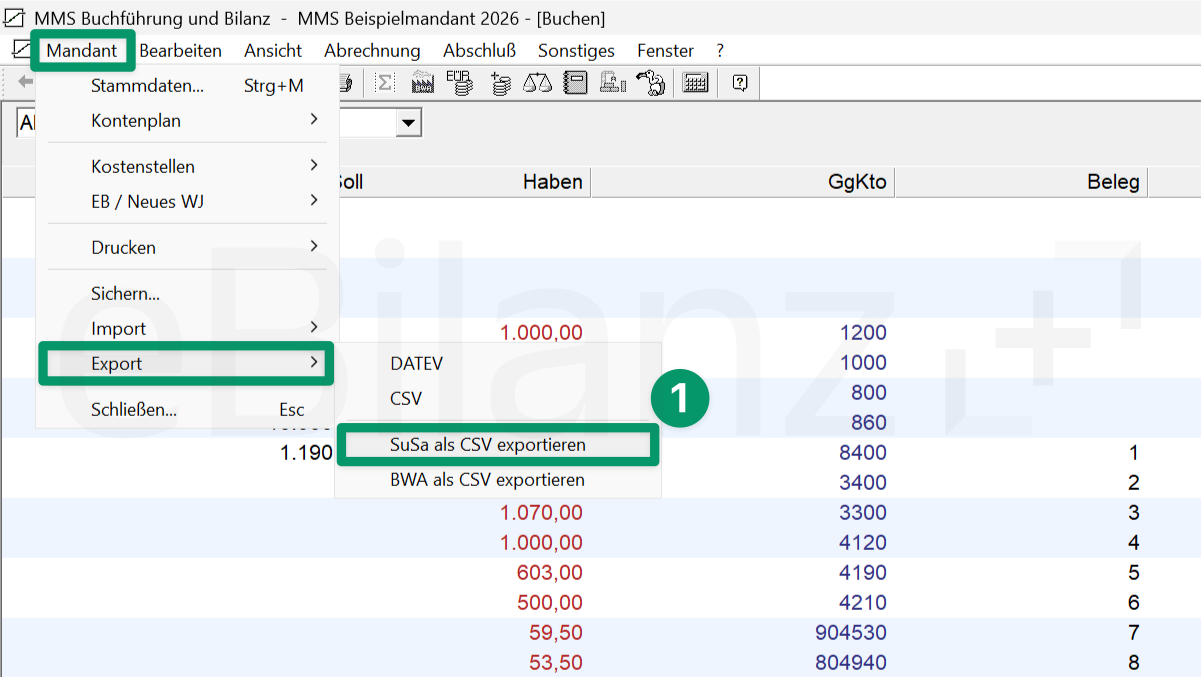Image resolution: width=1201 pixels, height=677 pixels.
Task: Open the Mandant menu
Action: (x=82, y=50)
